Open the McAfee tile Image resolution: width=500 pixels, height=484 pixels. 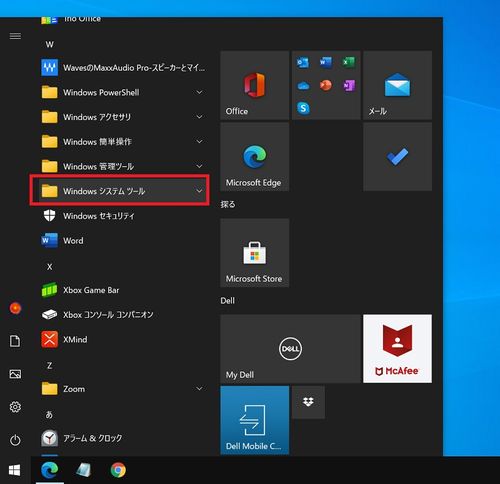click(397, 349)
